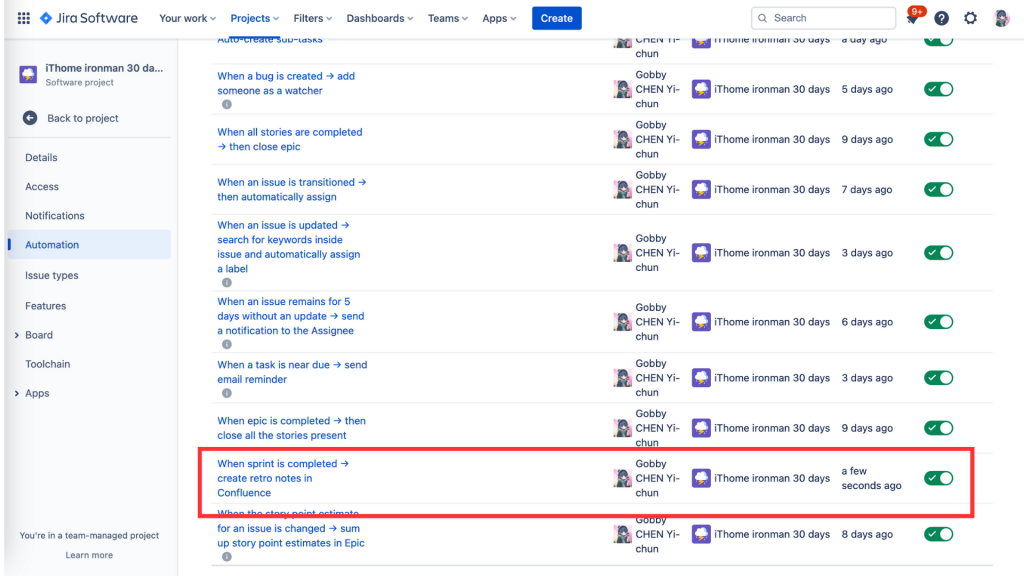Click owner avatar in issue transitioned assign row

pos(622,189)
